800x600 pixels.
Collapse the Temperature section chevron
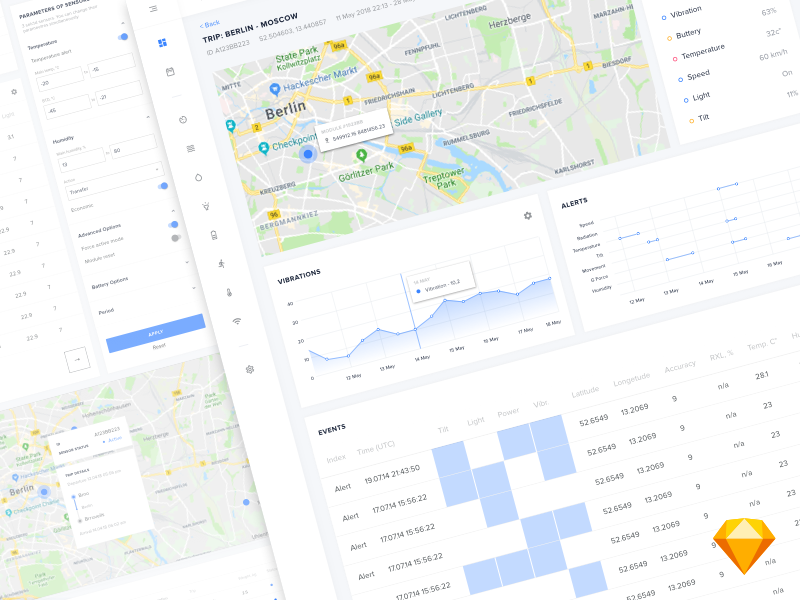pyautogui.click(x=122, y=23)
